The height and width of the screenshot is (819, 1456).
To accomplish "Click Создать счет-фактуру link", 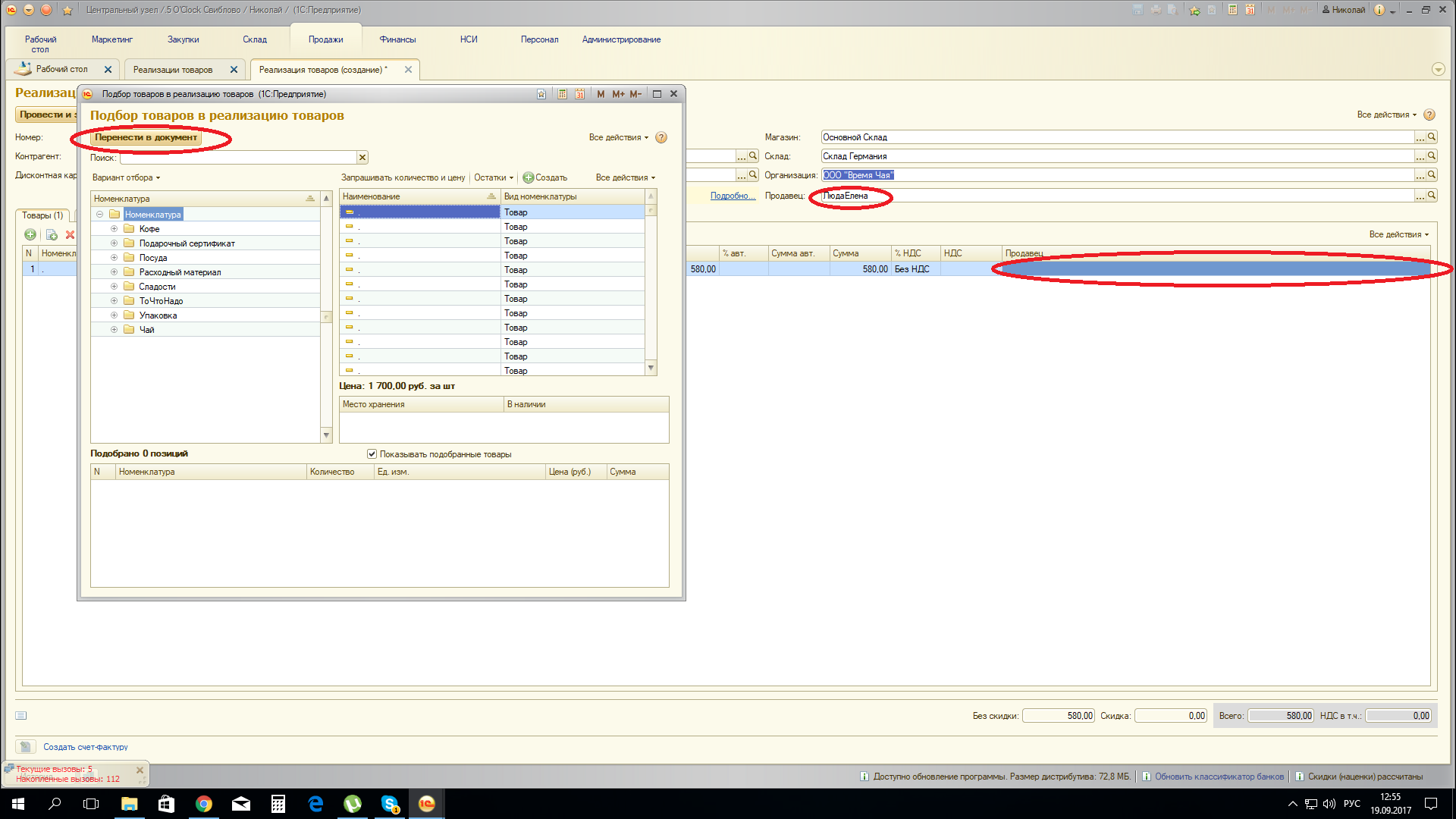I will click(x=85, y=747).
